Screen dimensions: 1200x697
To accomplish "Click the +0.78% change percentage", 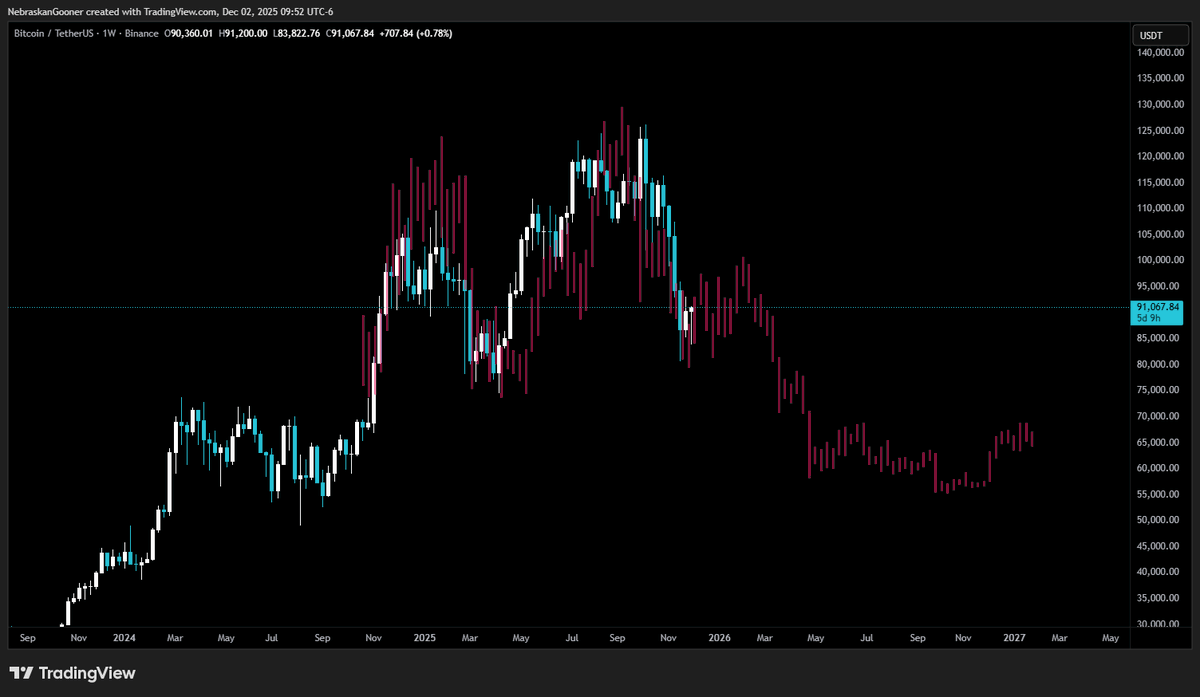I will (x=432, y=33).
